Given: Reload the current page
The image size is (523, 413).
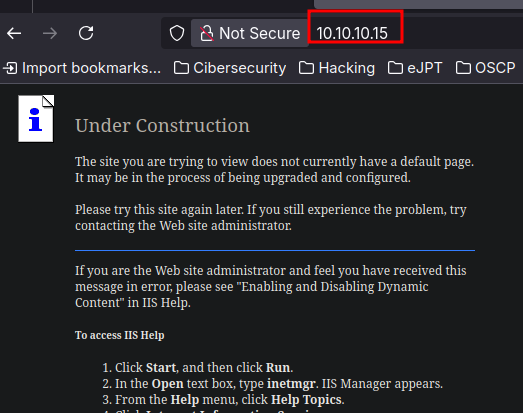Looking at the screenshot, I should pos(86,33).
